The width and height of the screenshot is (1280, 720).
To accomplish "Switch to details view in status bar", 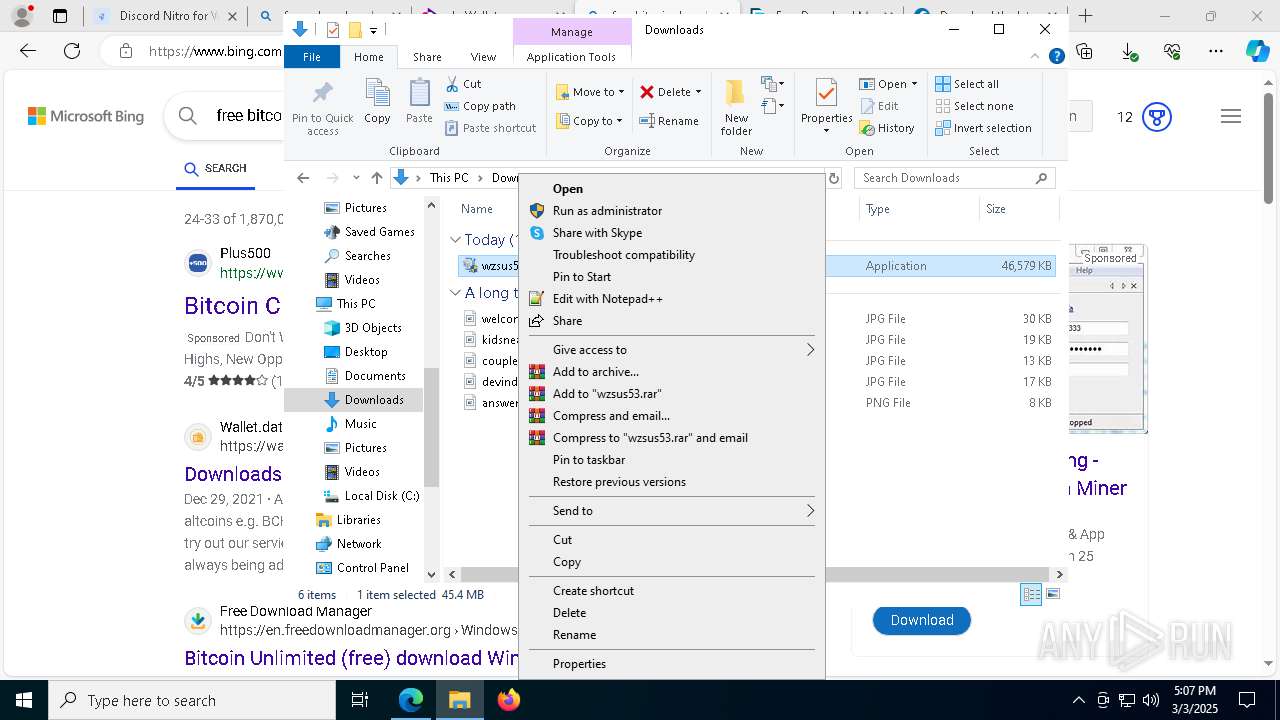I will click(1031, 594).
